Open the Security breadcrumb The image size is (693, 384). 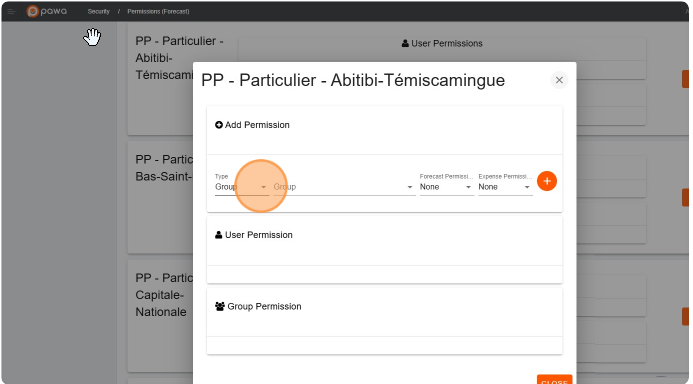pyautogui.click(x=99, y=11)
